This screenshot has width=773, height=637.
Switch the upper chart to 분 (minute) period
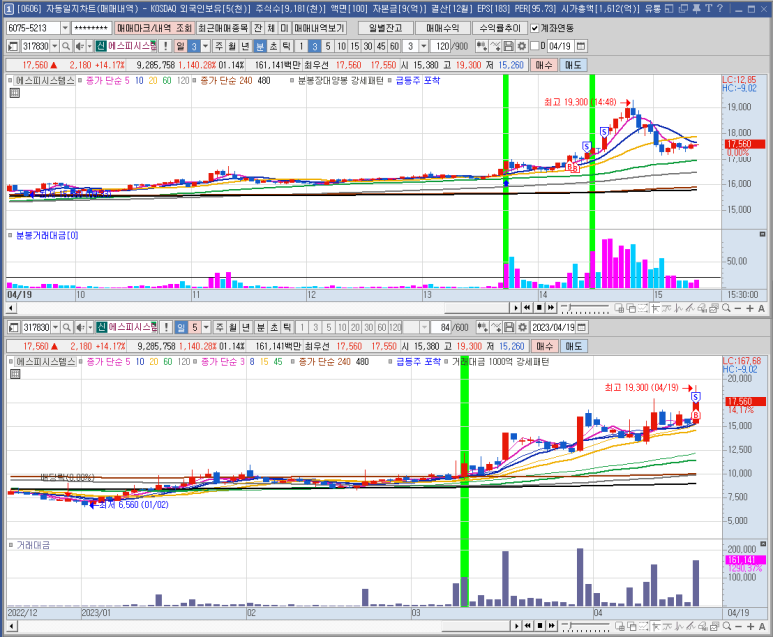click(260, 46)
